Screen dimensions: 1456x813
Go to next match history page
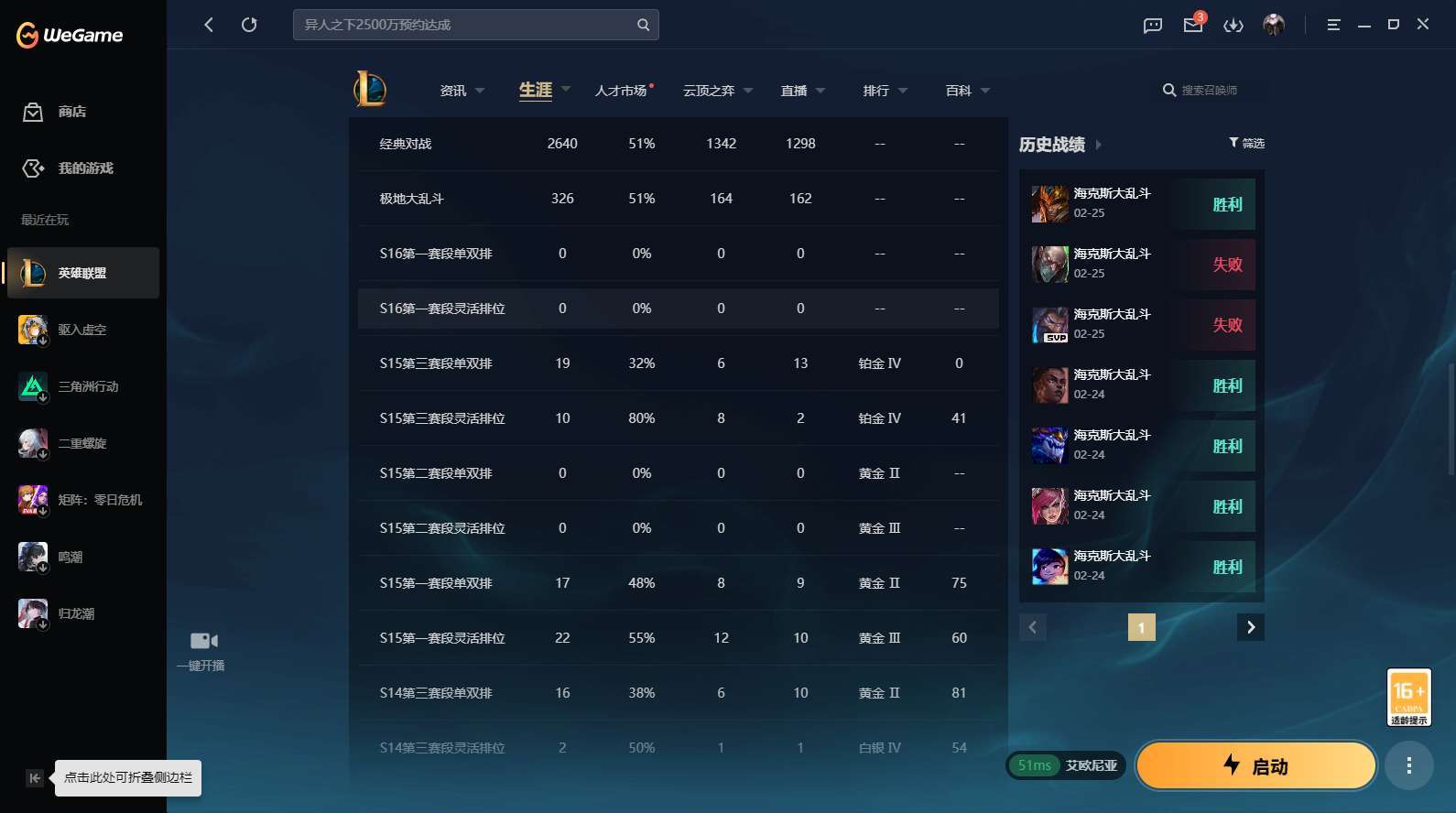point(1251,627)
